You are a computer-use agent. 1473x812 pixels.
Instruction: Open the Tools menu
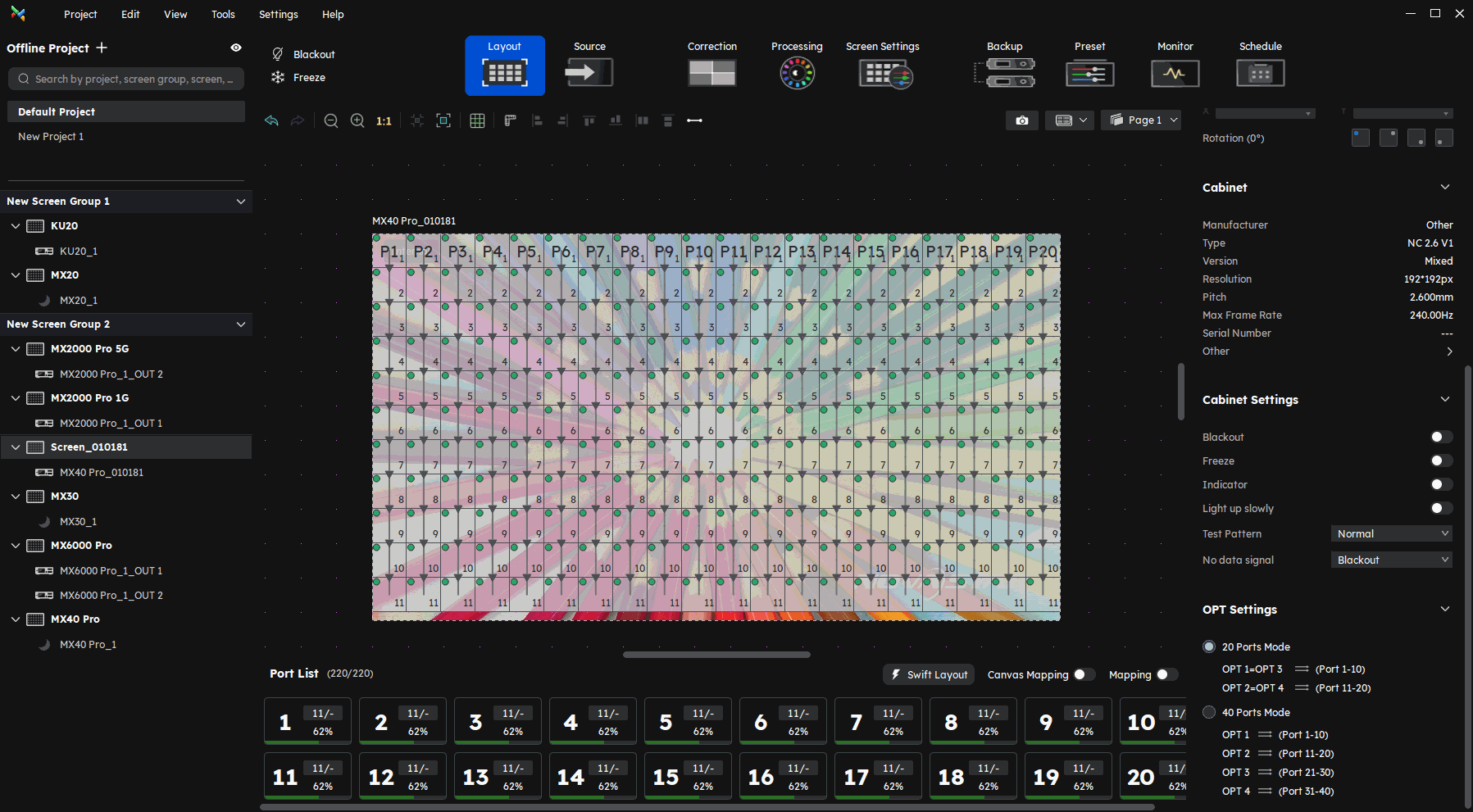(223, 14)
